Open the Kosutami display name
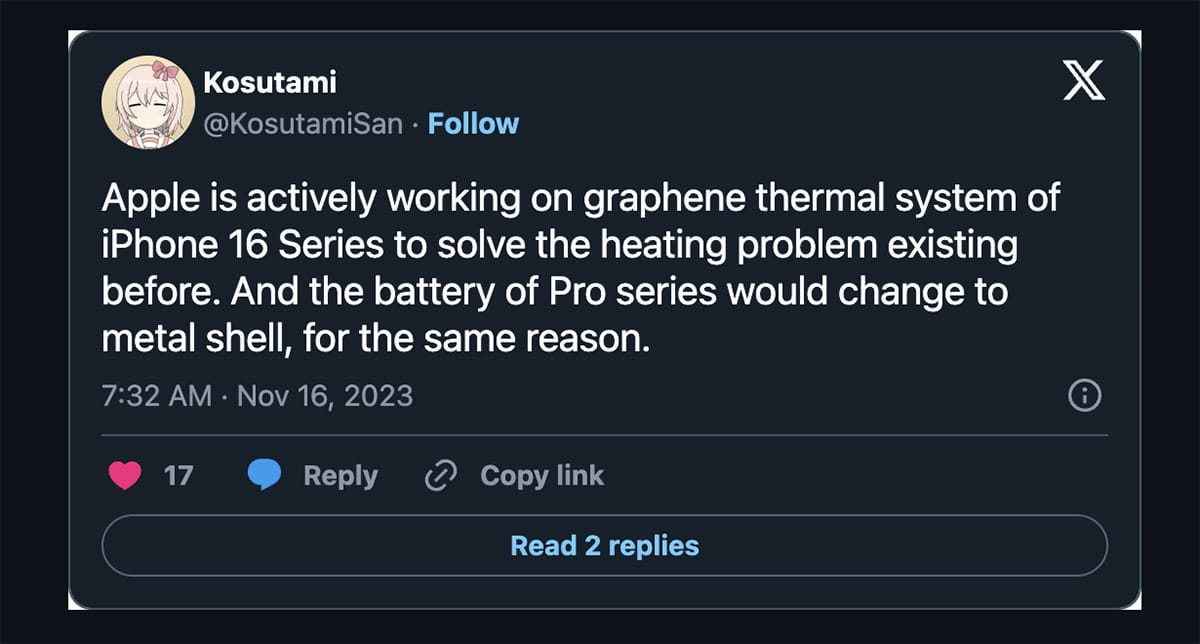The width and height of the screenshot is (1200, 644). point(269,83)
